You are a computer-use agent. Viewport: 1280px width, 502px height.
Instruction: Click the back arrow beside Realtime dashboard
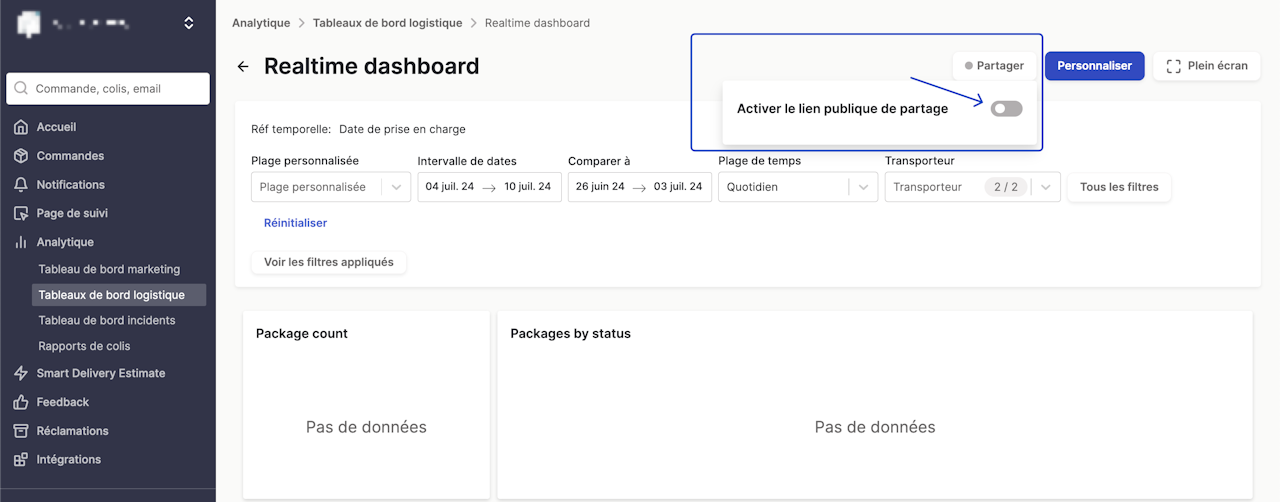(x=243, y=67)
